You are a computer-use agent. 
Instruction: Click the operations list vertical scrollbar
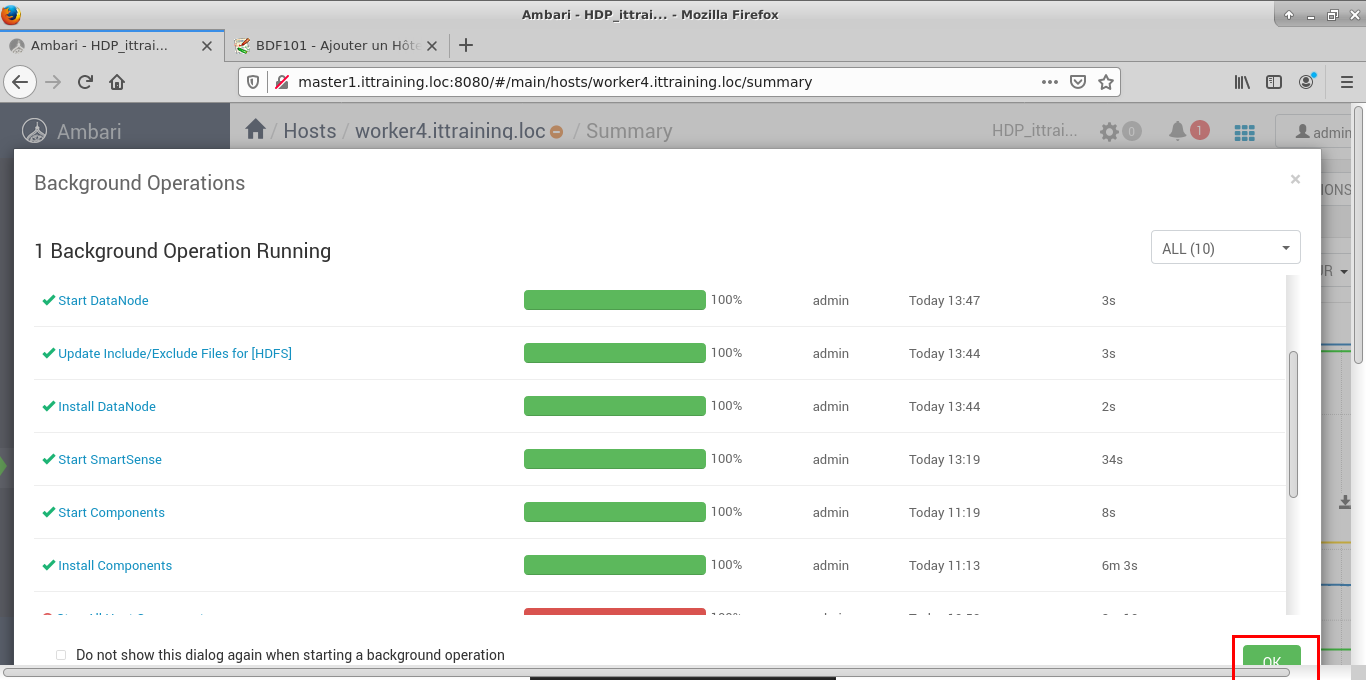click(x=1293, y=423)
